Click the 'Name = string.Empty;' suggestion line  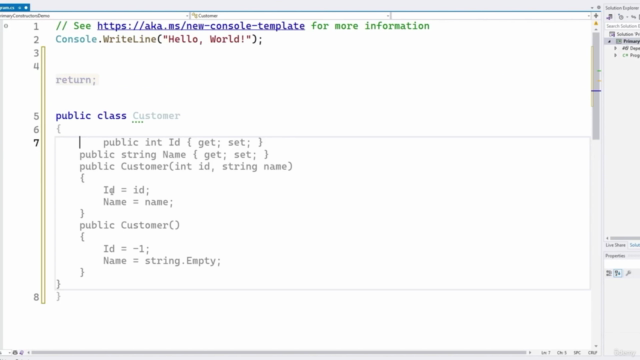[162, 261]
